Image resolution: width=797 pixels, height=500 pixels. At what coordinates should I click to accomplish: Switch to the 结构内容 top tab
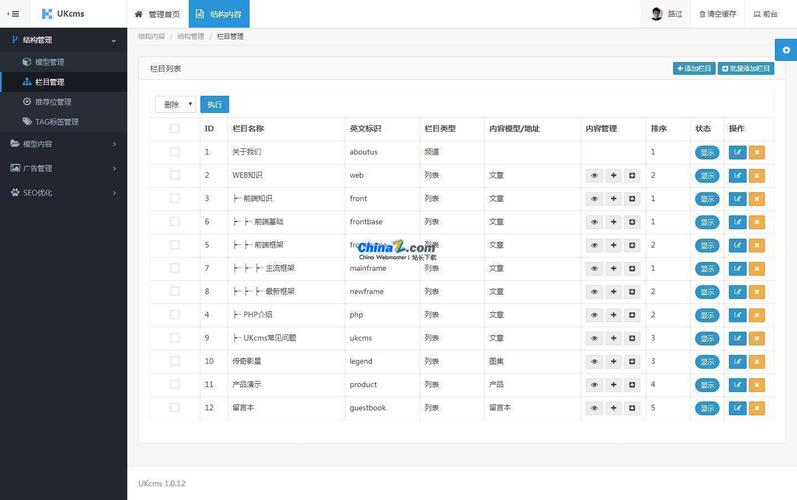tap(219, 14)
